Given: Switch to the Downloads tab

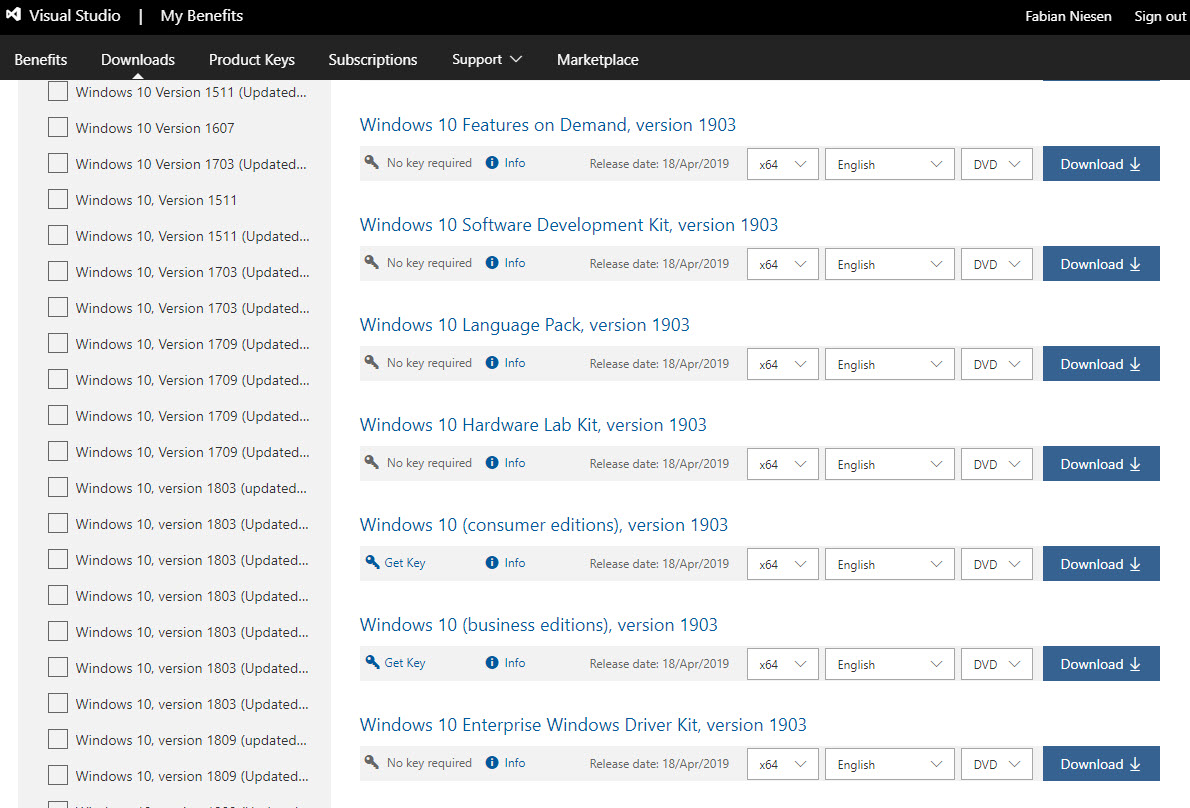Looking at the screenshot, I should coord(137,59).
